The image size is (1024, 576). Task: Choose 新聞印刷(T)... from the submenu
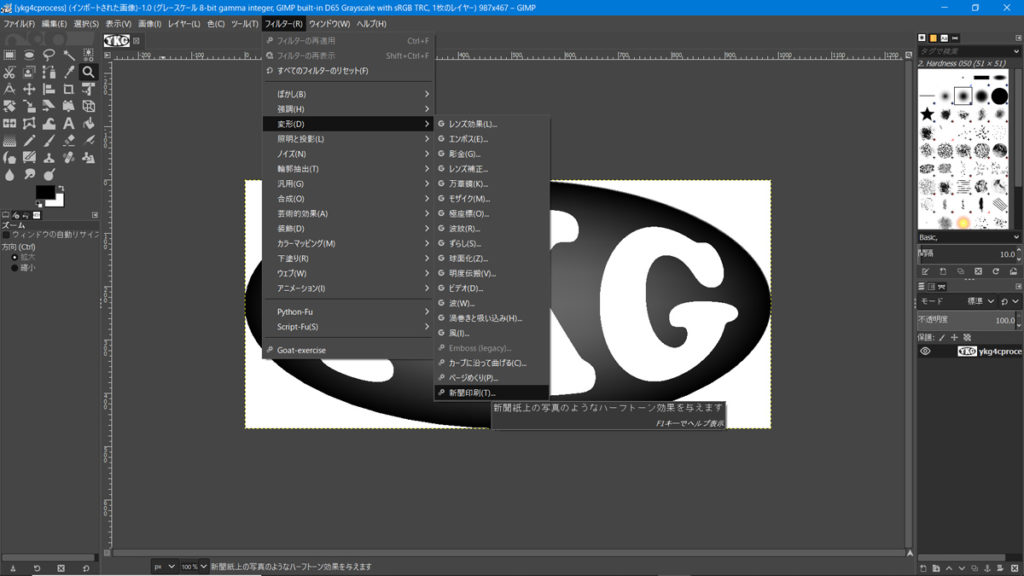click(491, 392)
